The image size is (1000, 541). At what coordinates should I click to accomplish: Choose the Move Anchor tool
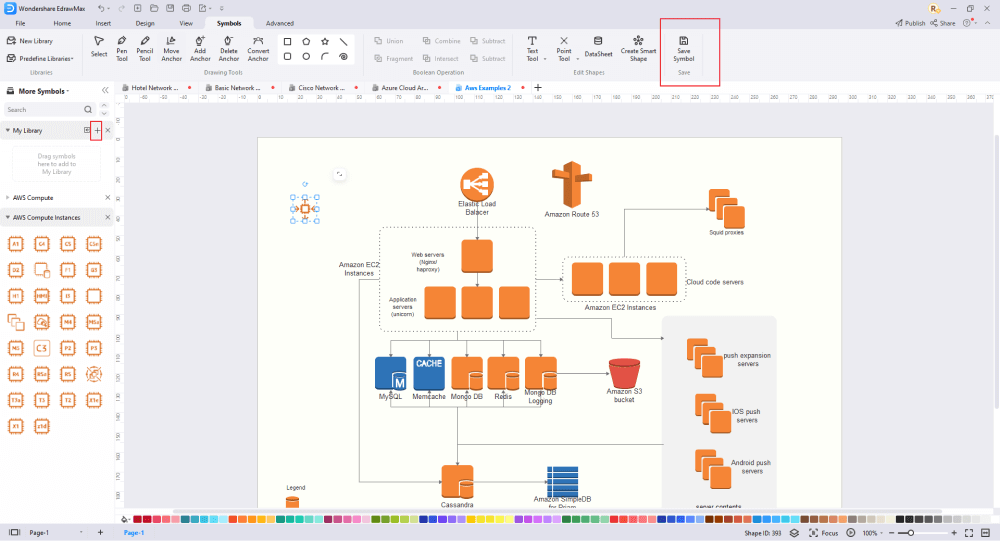(171, 48)
